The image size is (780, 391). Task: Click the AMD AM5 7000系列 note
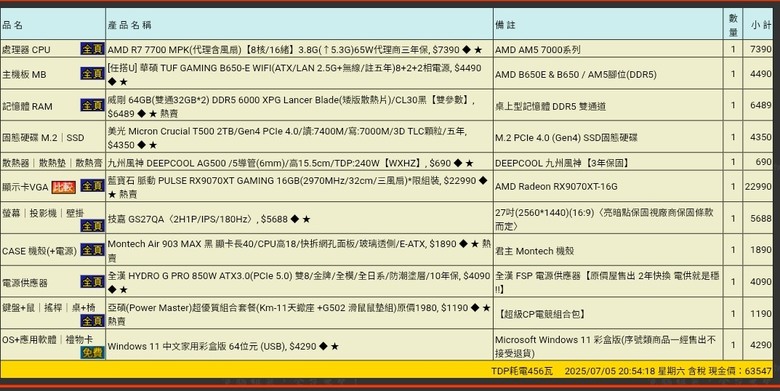point(538,50)
